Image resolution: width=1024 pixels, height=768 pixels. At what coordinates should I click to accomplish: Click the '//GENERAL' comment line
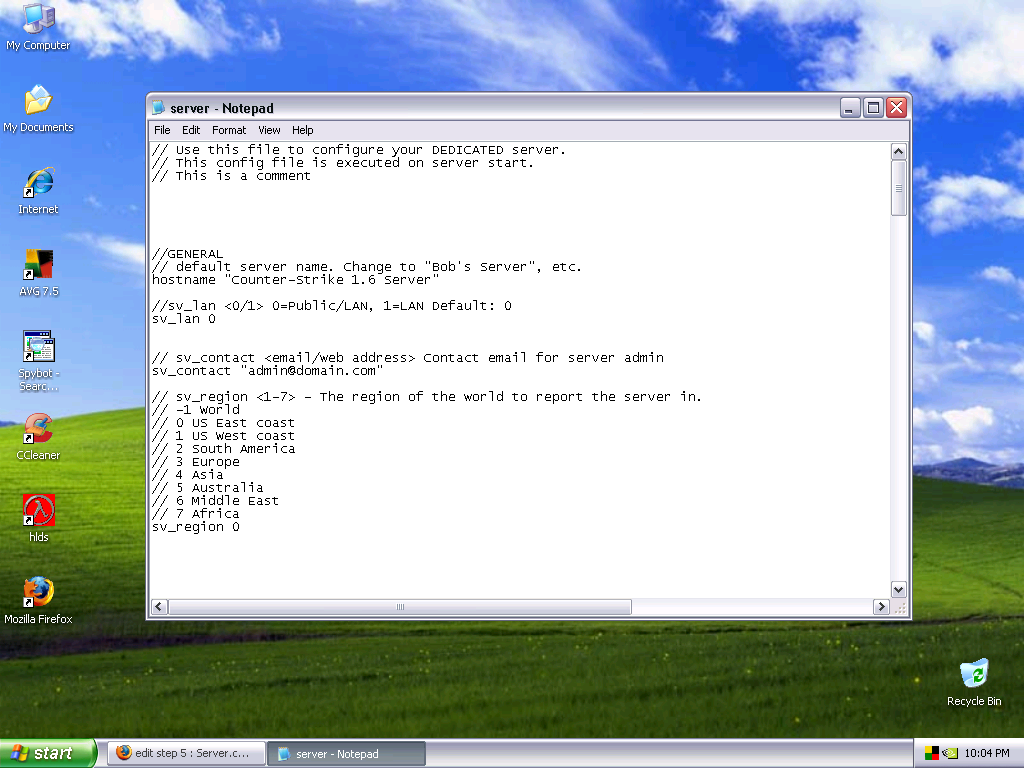(x=187, y=253)
